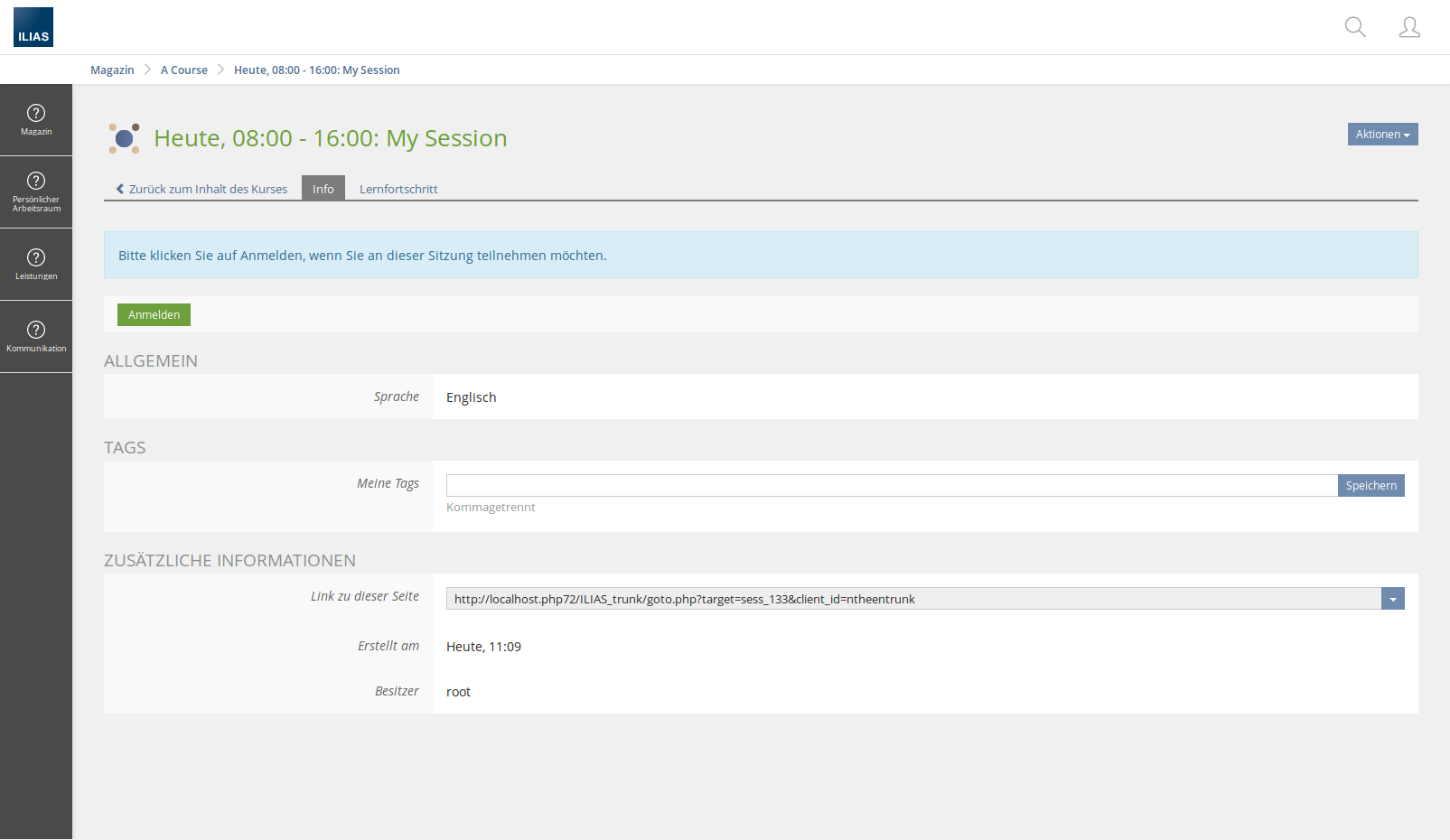Click the ILIAS logo
The height and width of the screenshot is (840, 1450).
(33, 27)
